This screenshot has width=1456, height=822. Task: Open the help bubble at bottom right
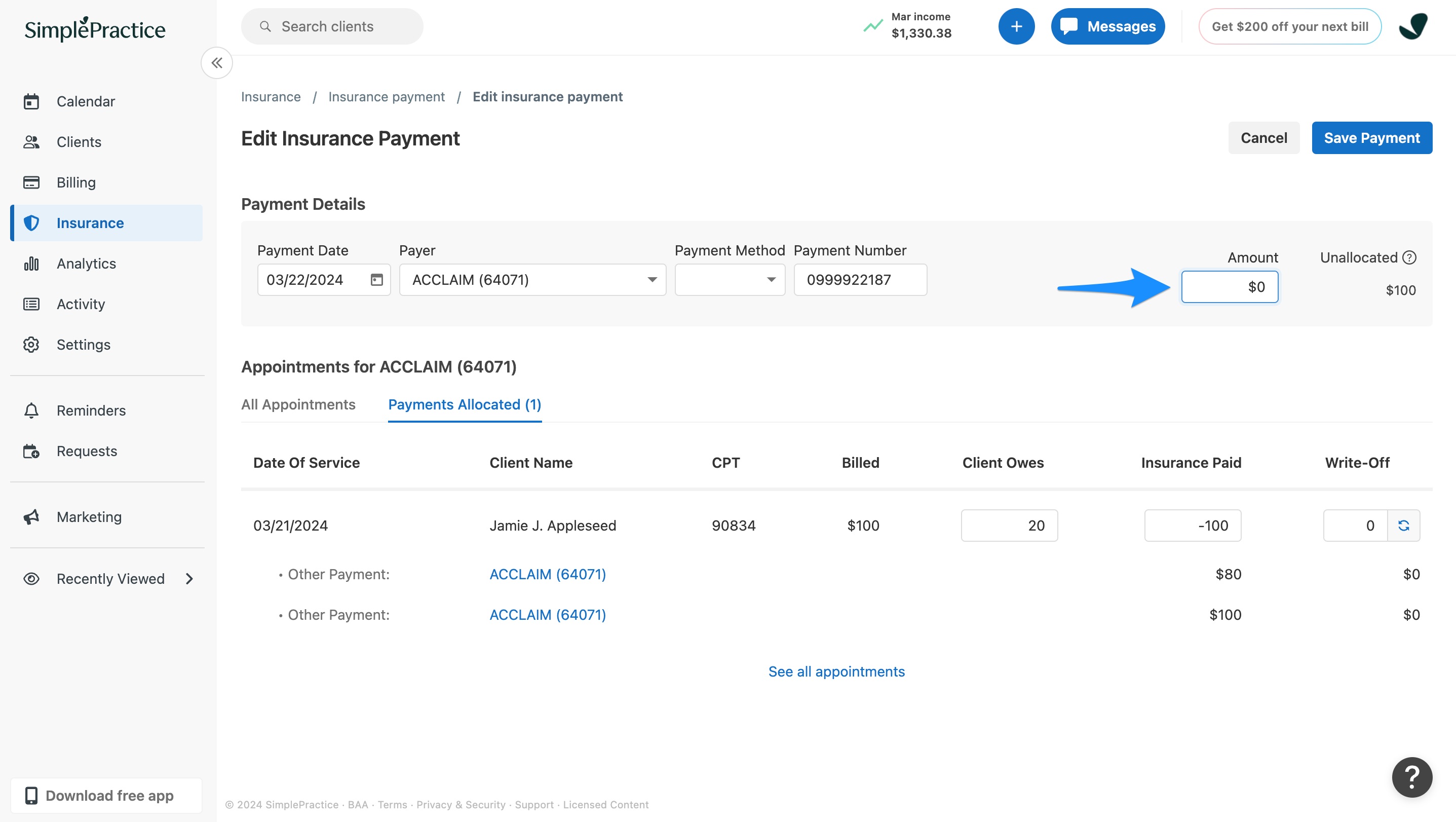(x=1411, y=777)
